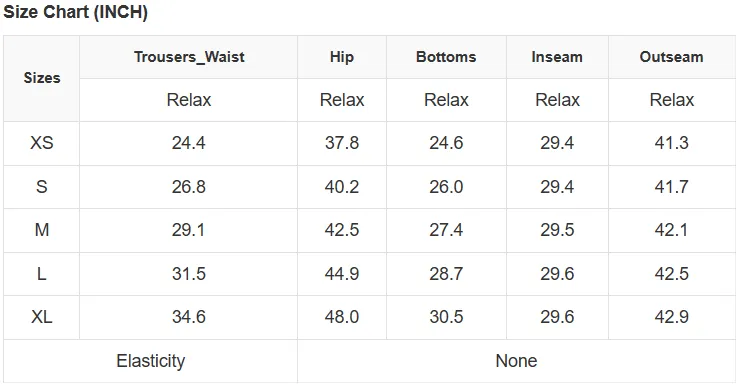Click the 29.5 inseam value
This screenshot has width=741, height=387.
point(557,230)
